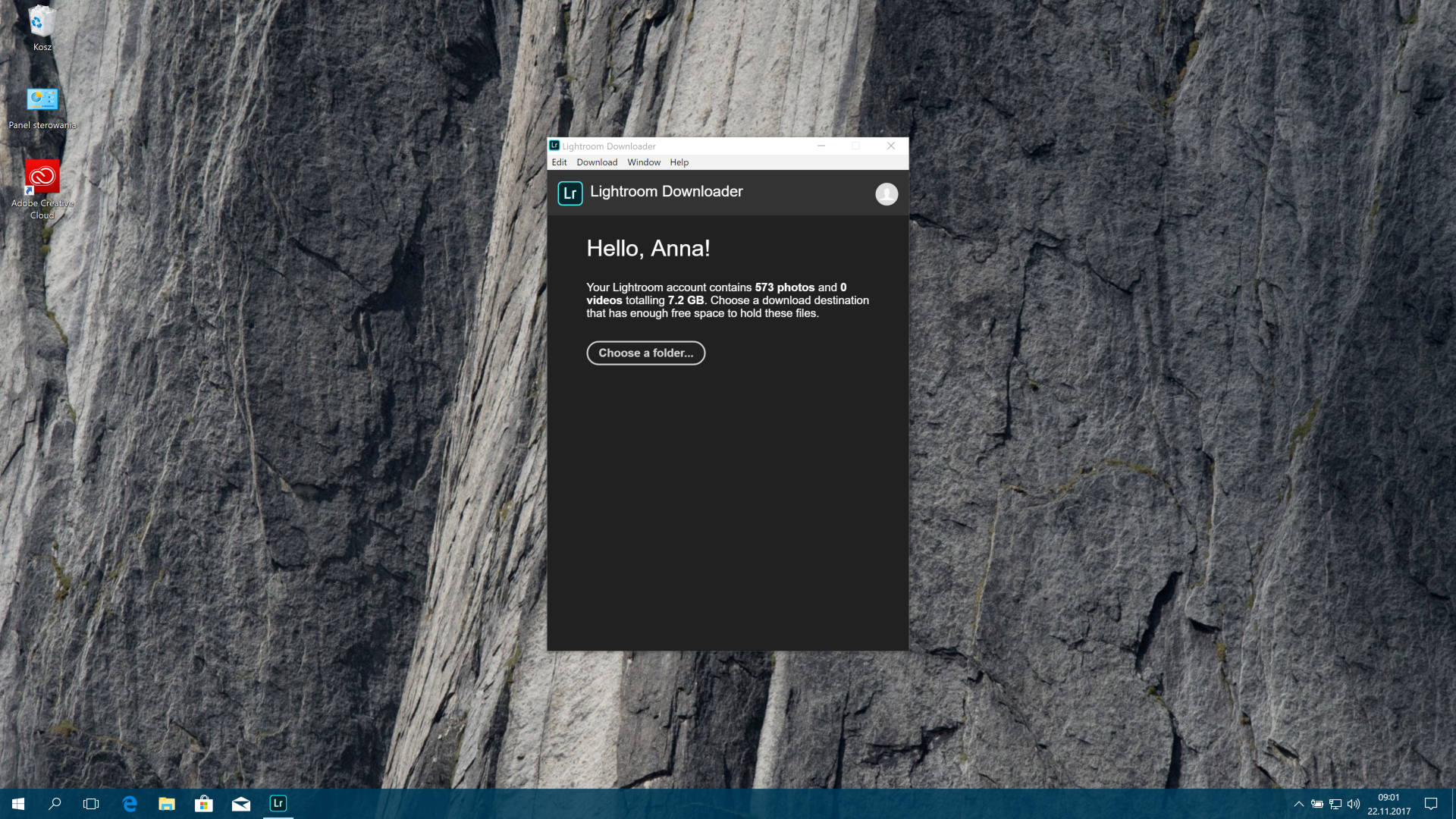Click the 'Hello, Anna!' greeting text
Image resolution: width=1456 pixels, height=819 pixels.
[x=648, y=249]
